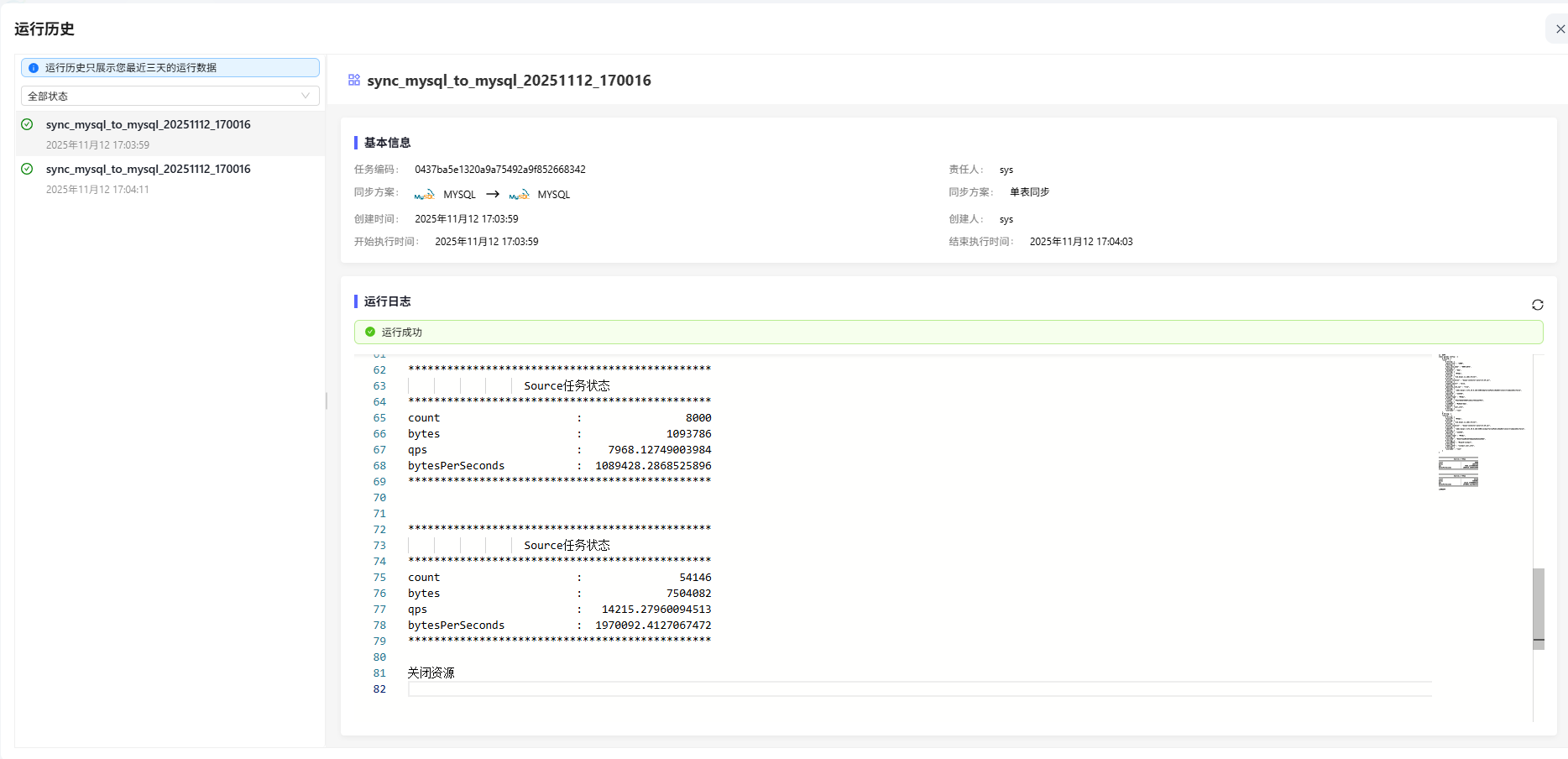Click the refresh icon in the run log section
Screen dimensions: 1568x759
[x=1537, y=305]
